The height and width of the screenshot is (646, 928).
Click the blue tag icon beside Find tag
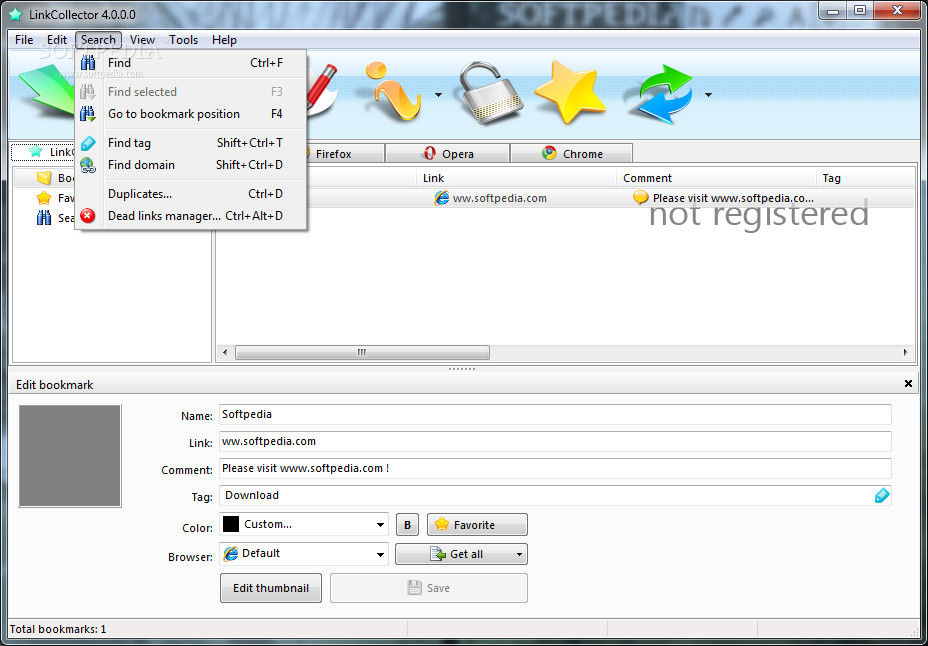click(x=88, y=143)
